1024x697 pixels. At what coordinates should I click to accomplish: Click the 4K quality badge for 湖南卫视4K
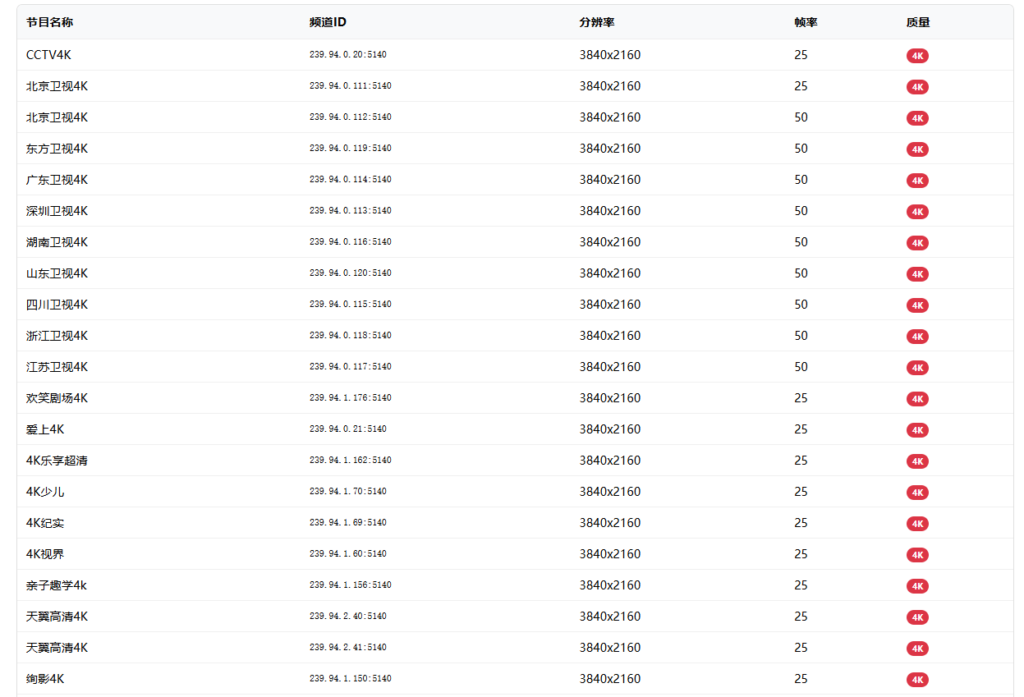[x=917, y=243]
